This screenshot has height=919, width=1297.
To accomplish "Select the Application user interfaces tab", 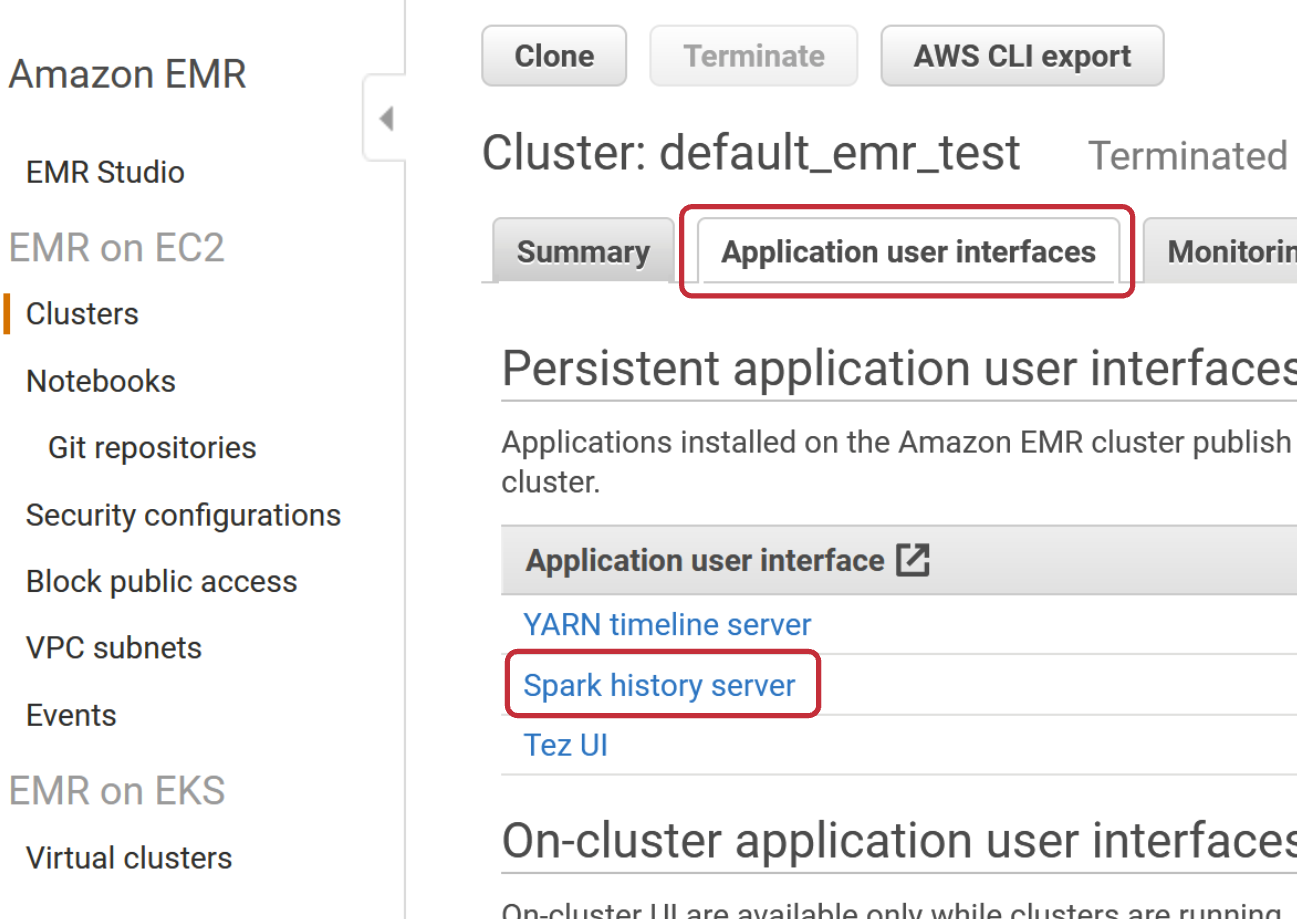I will 908,252.
